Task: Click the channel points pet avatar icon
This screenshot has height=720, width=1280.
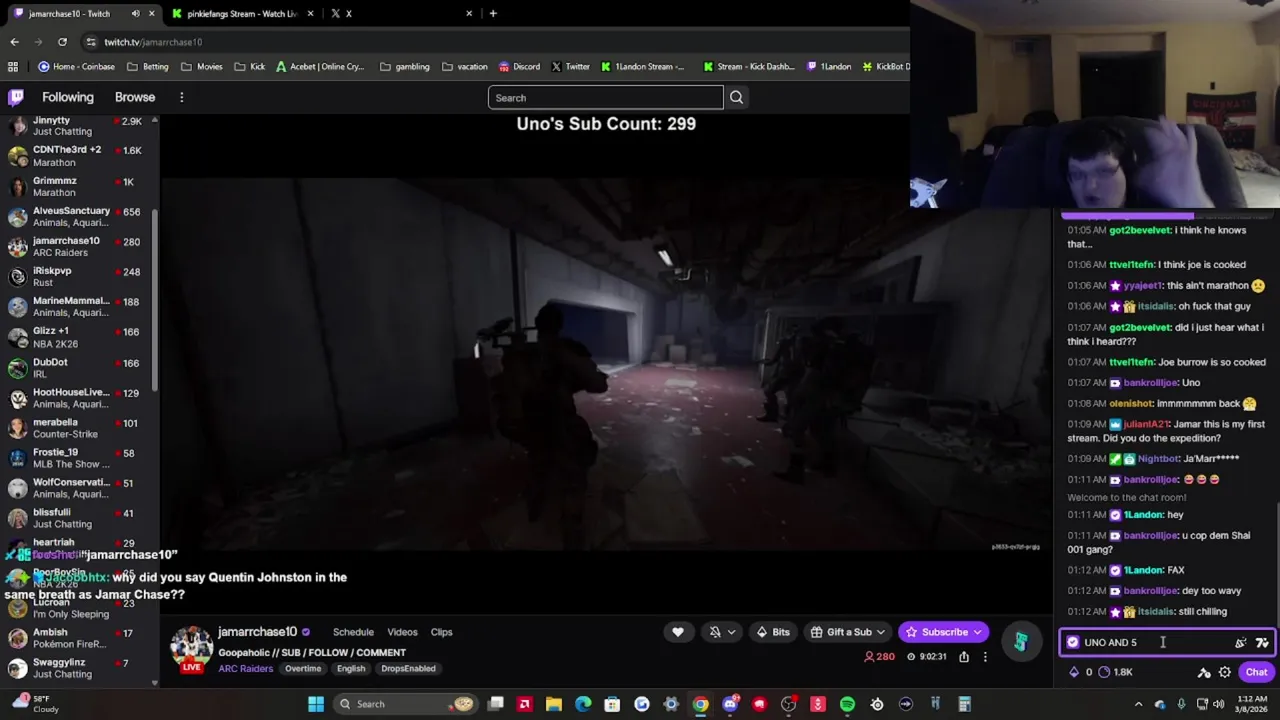Action: tap(1020, 642)
